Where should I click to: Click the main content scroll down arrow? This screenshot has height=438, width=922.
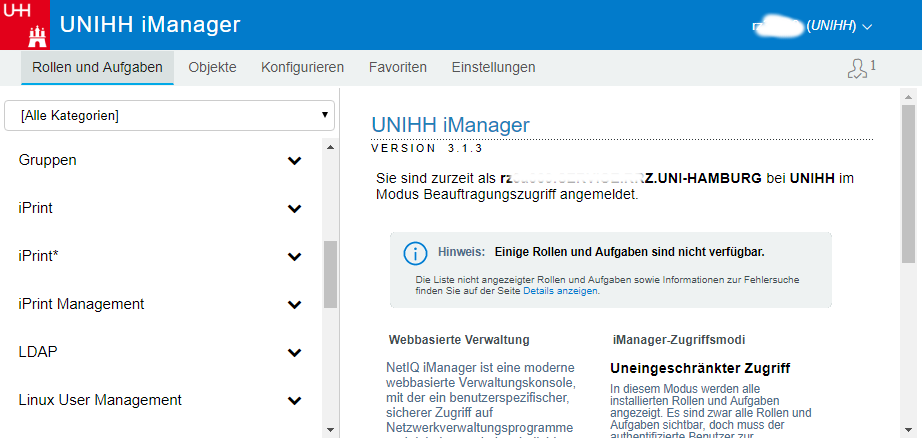[x=908, y=430]
